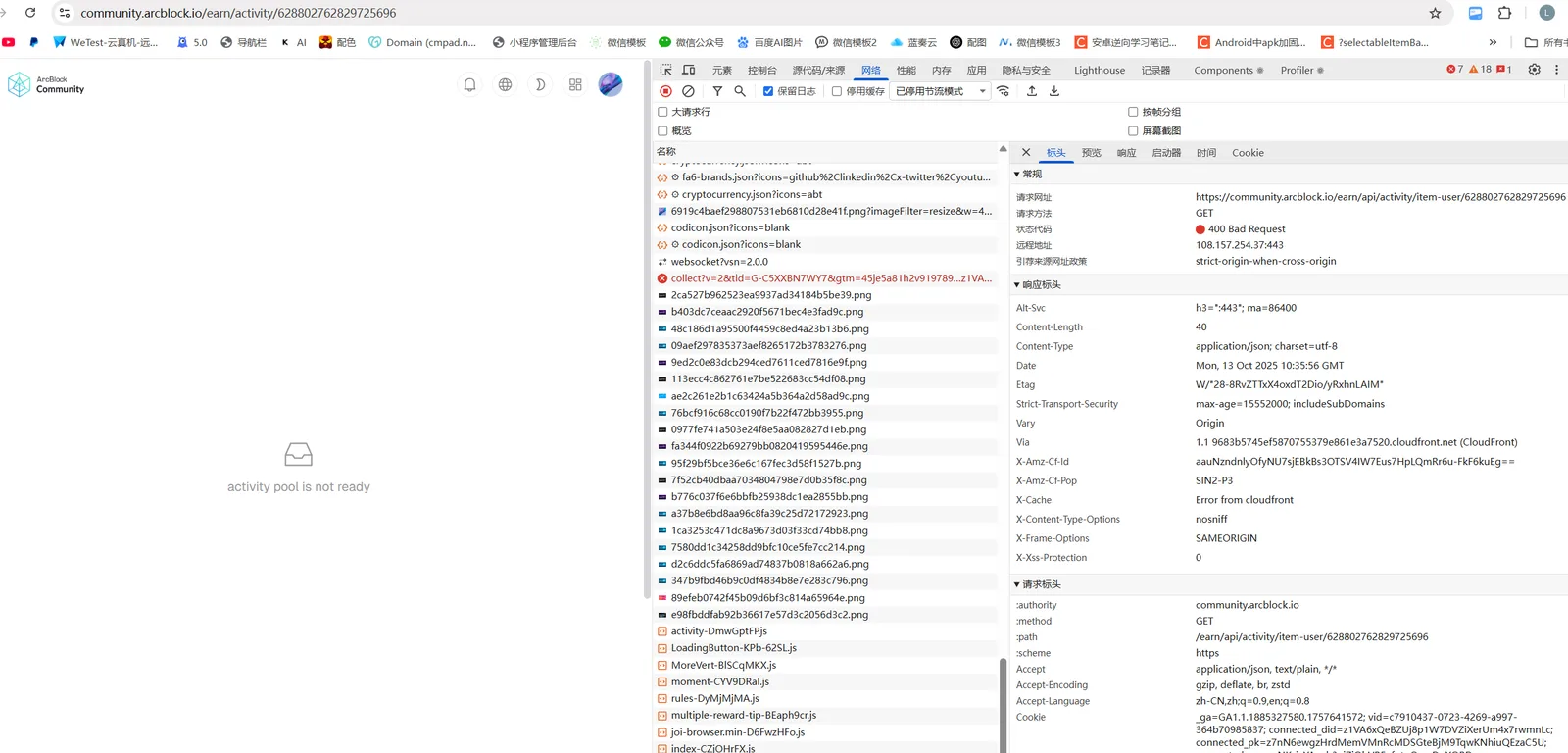Open the user avatar on ArcBlock Community
1568x753 pixels.
(611, 84)
